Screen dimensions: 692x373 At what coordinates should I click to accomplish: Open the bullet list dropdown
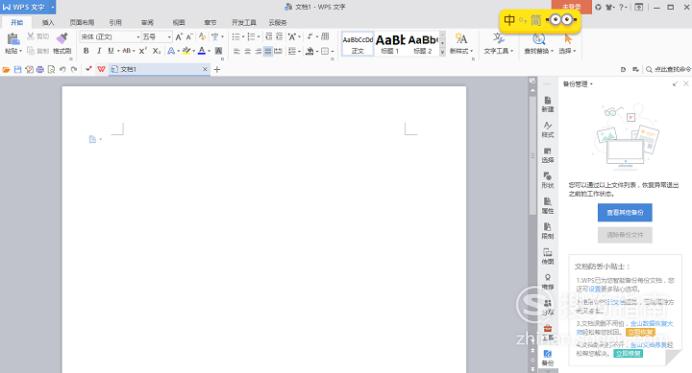(x=243, y=37)
